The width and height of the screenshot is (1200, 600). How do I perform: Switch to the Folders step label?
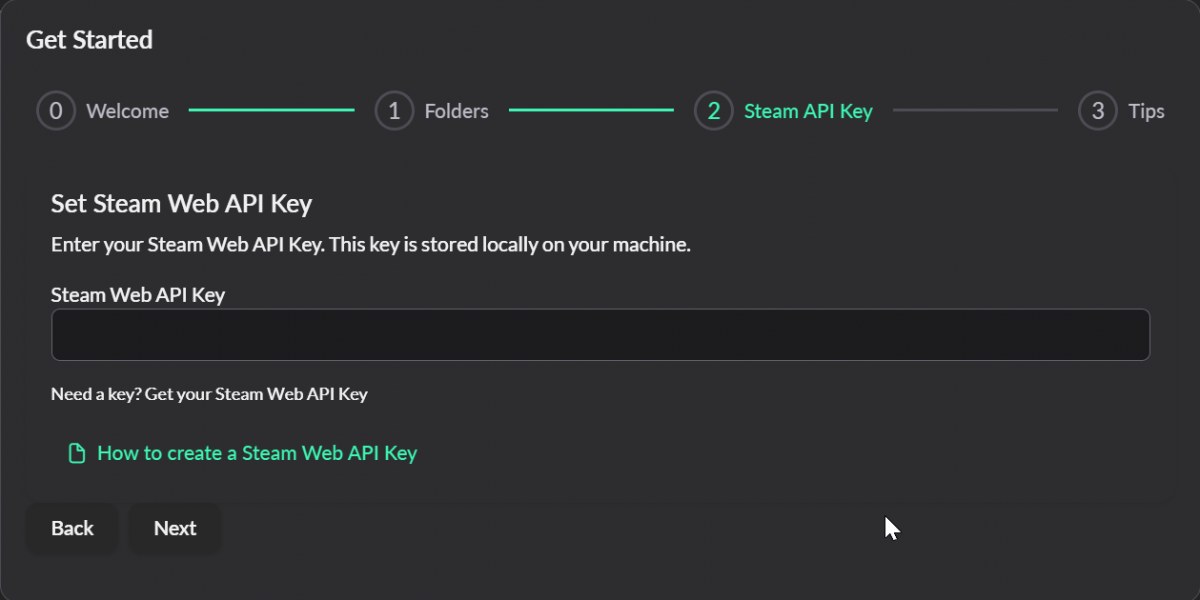pos(456,111)
